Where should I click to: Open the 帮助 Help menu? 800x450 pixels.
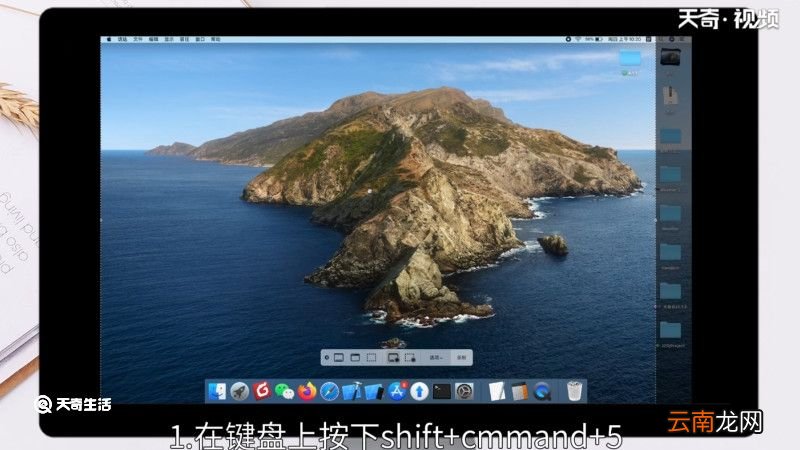216,39
